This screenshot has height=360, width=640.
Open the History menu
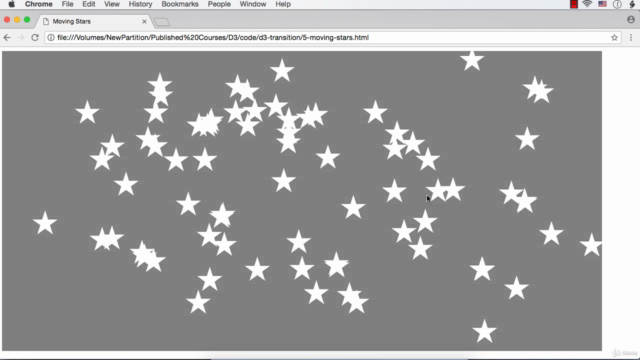pyautogui.click(x=140, y=4)
